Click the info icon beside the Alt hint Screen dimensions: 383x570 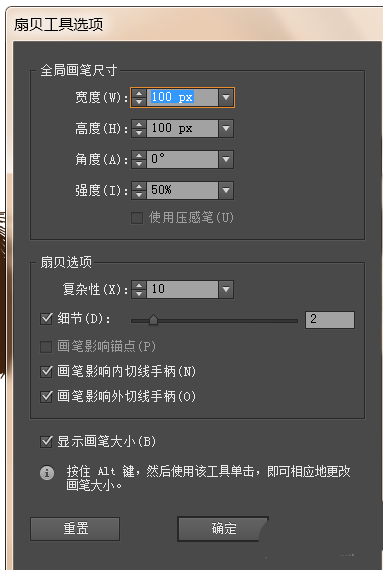coord(47,473)
